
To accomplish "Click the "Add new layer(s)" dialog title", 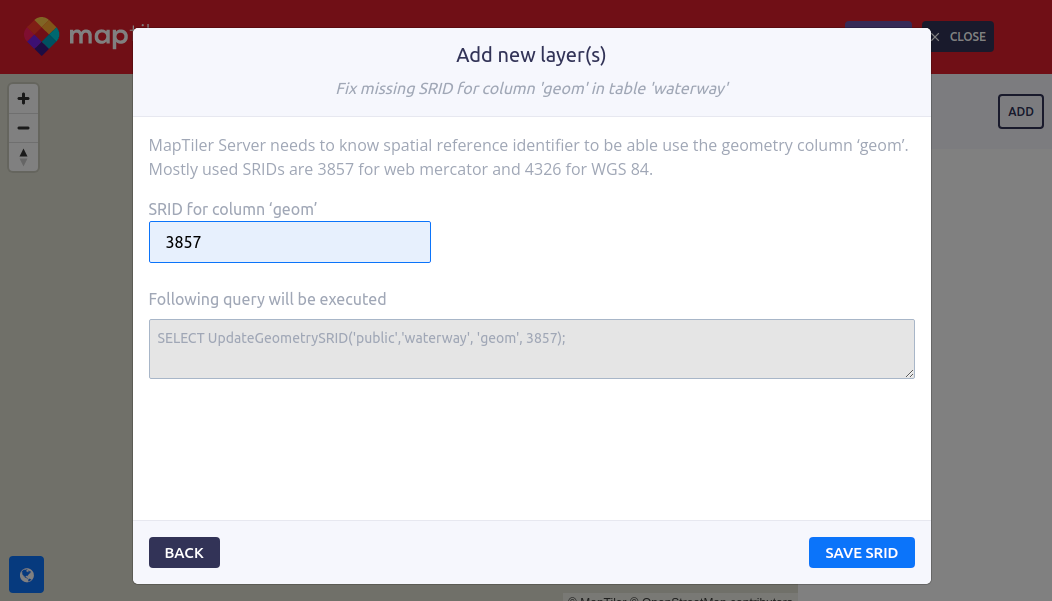I will point(531,55).
